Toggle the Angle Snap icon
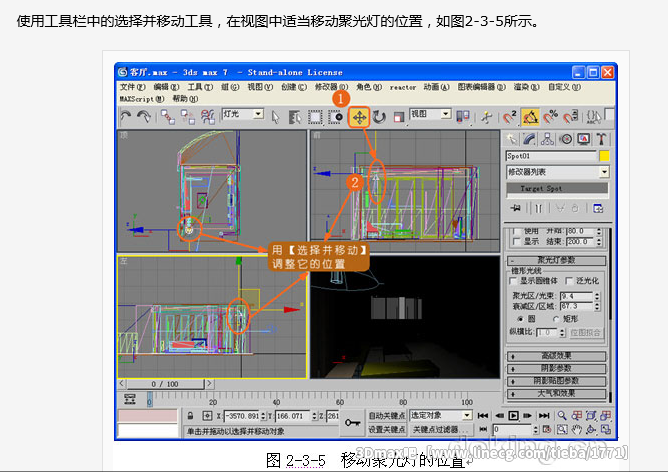This screenshot has width=668, height=472. 530,117
